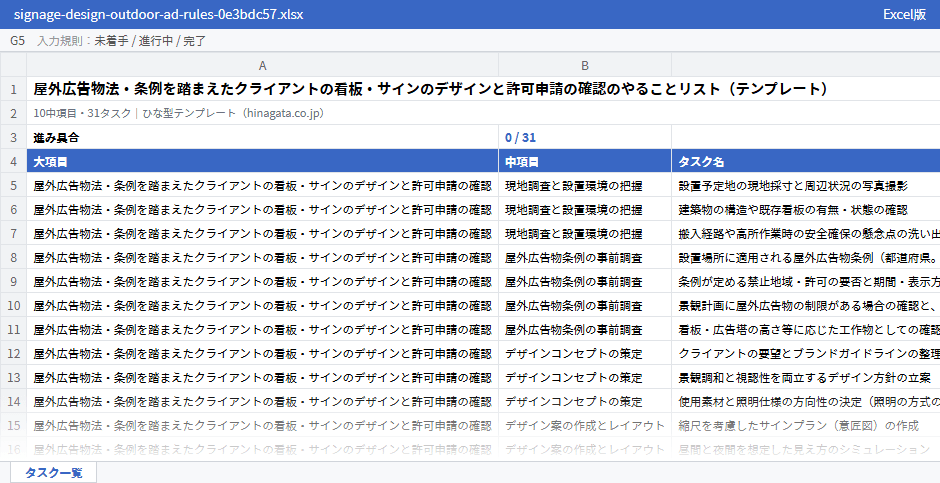Click column A cell in row 13
Screen dimensions: 940x483
pyautogui.click(x=263, y=377)
